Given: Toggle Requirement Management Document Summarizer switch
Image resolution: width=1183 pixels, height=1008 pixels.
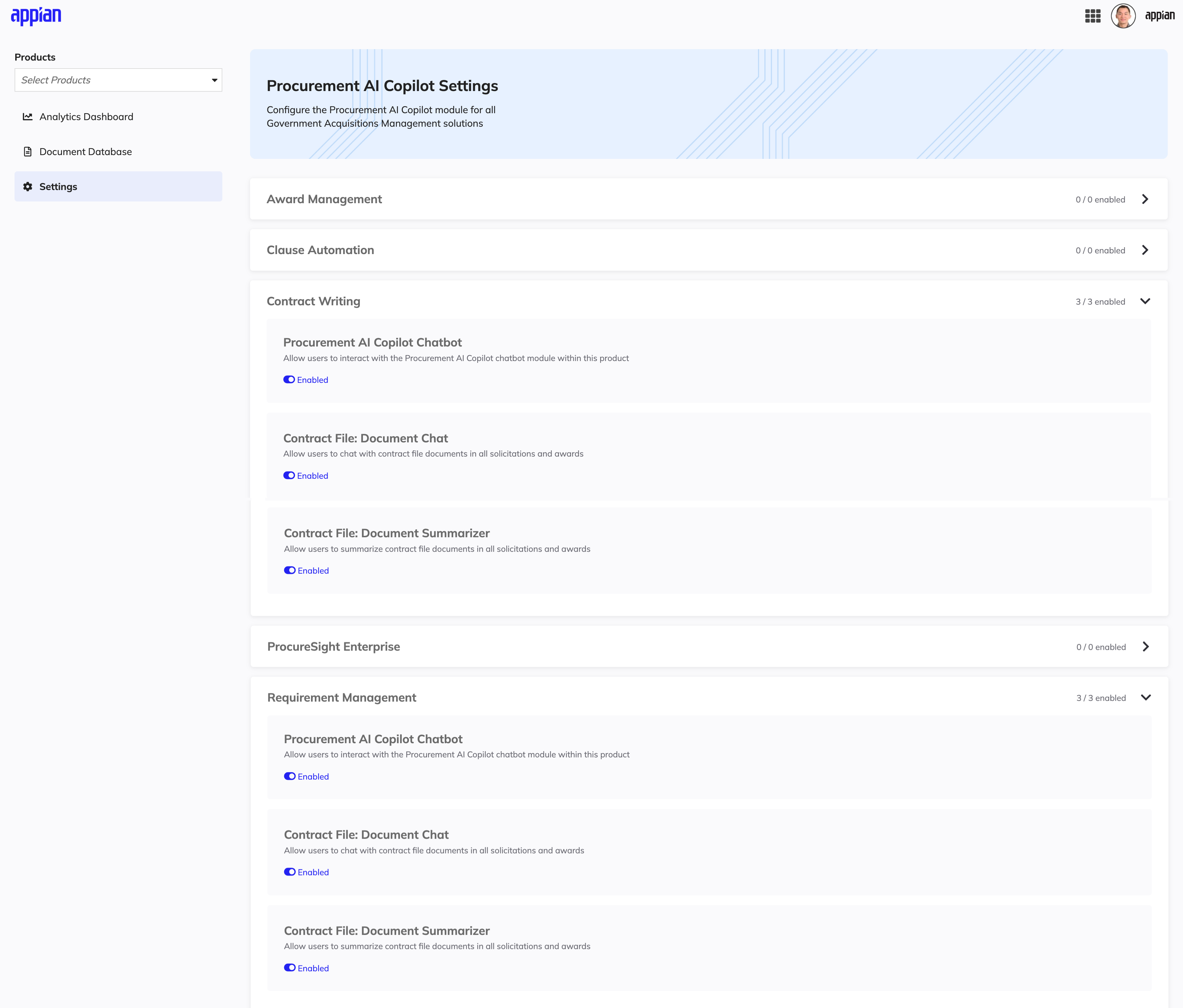Looking at the screenshot, I should coord(290,968).
